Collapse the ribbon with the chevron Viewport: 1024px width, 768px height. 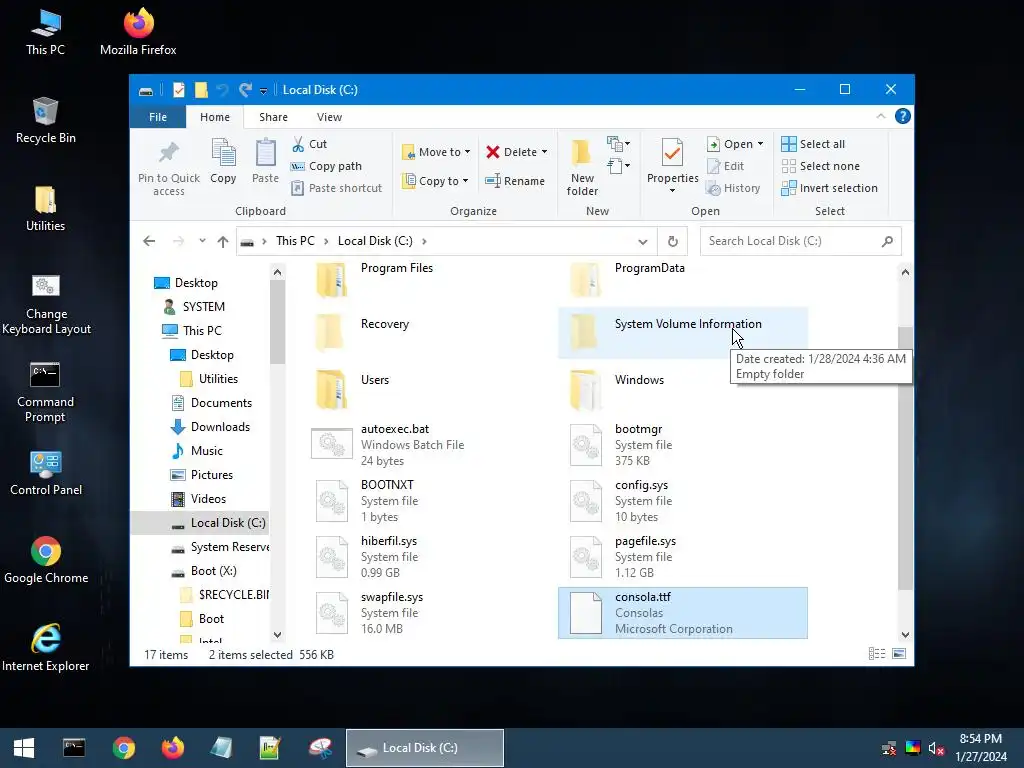coord(880,116)
